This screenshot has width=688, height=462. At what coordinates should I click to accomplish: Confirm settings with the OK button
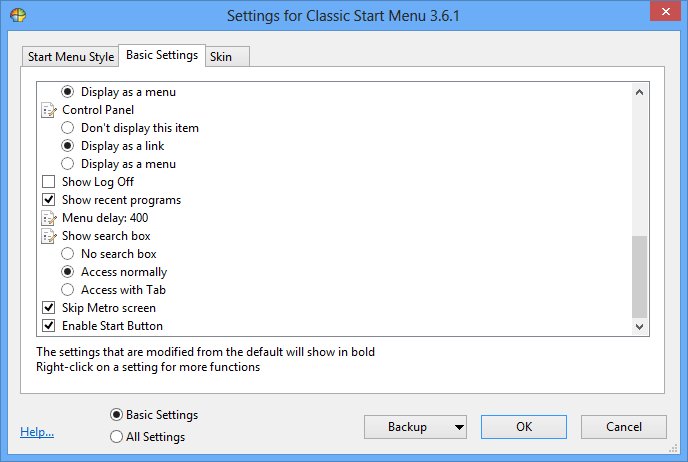524,427
